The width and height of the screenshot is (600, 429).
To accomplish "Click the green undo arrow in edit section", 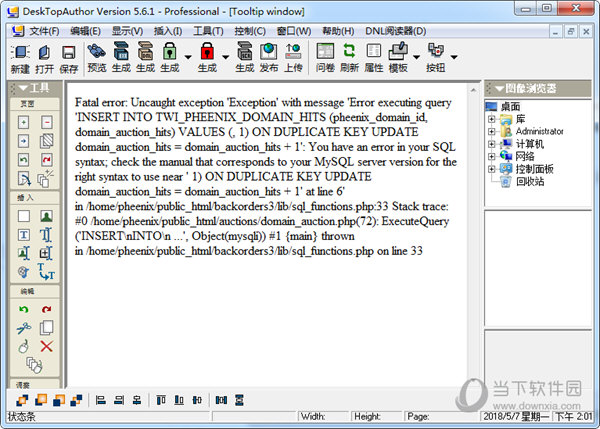I will pyautogui.click(x=24, y=309).
